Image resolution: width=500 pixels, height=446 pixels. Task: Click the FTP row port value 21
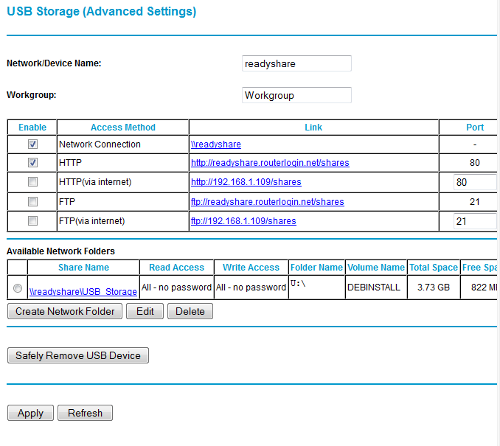[475, 202]
